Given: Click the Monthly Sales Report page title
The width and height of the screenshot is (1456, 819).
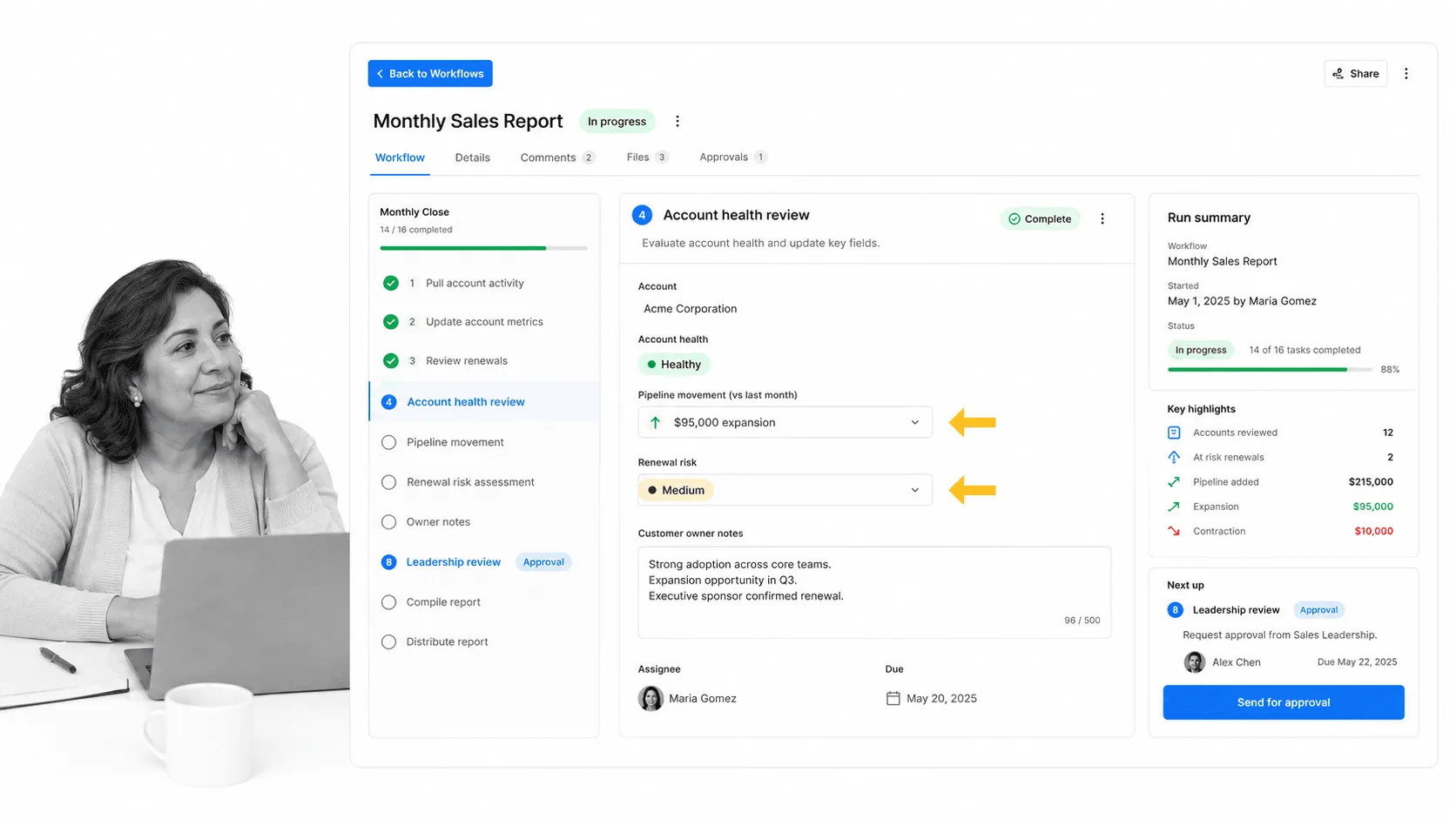Looking at the screenshot, I should pos(468,122).
